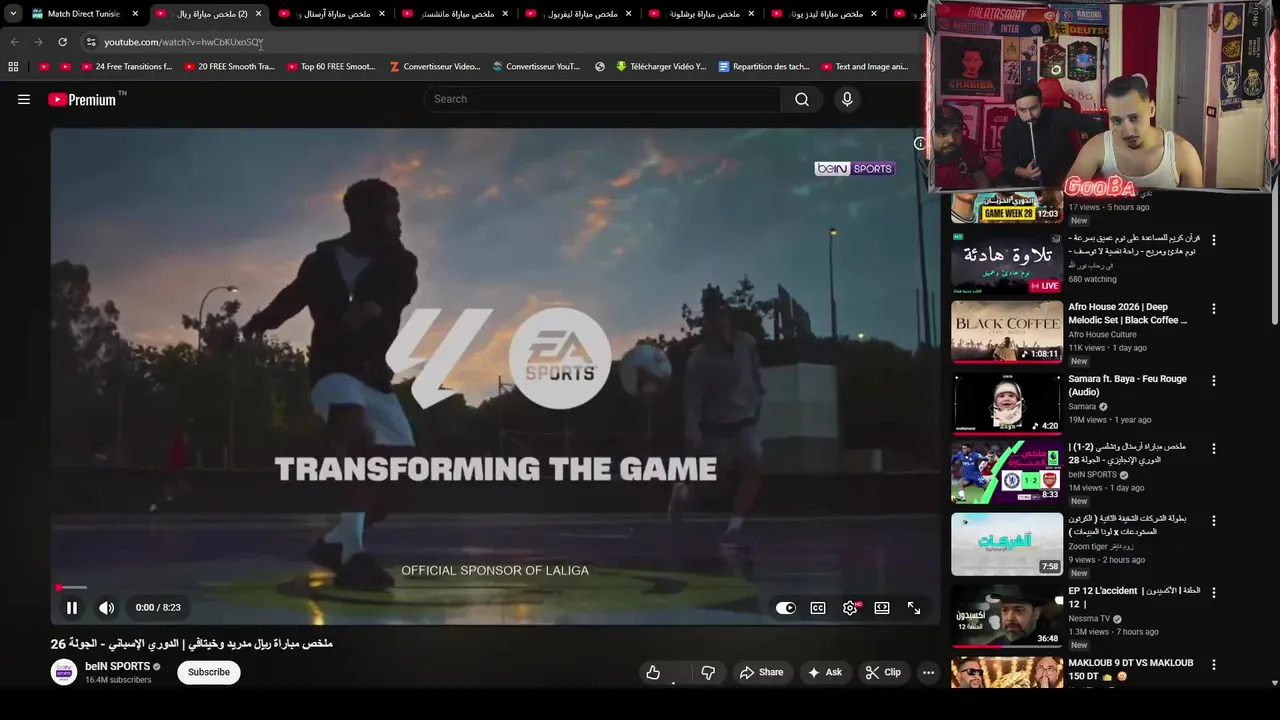Open the Ask AI button
Screen dimensions: 1280x720
click(x=824, y=673)
